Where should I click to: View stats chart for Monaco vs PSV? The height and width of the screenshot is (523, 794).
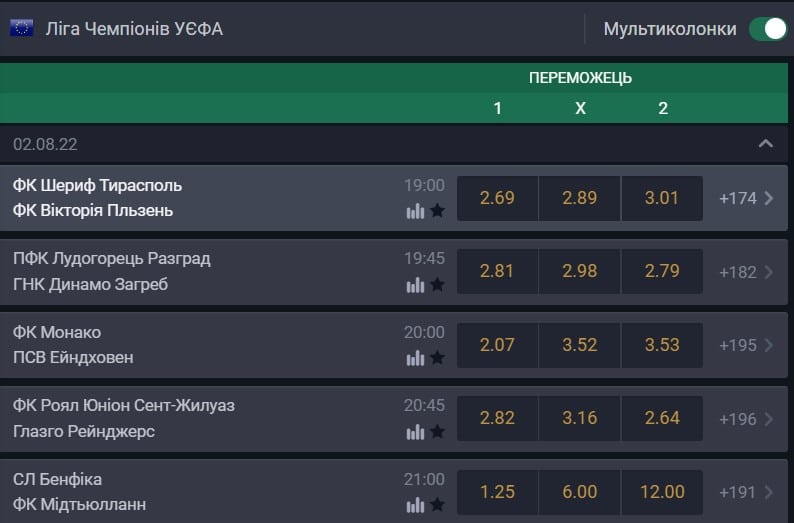coord(415,358)
